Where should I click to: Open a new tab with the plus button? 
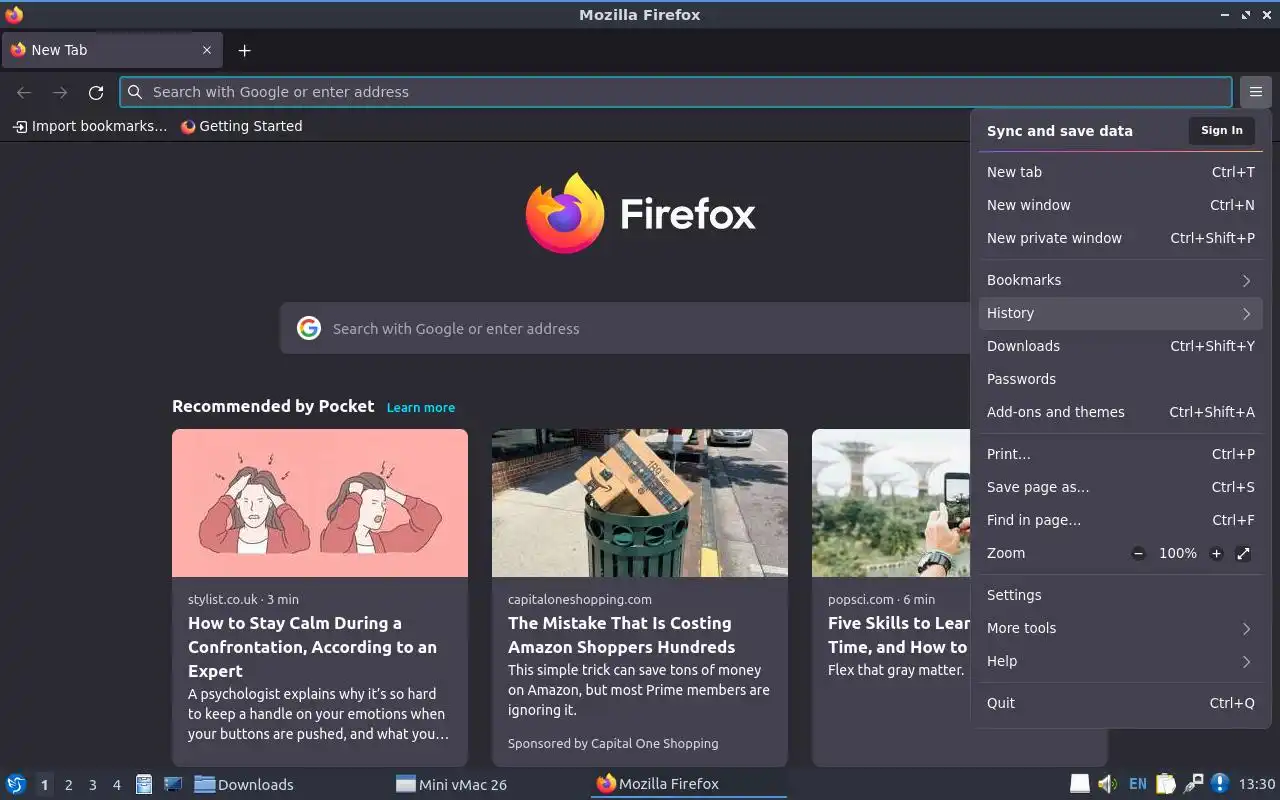(244, 50)
